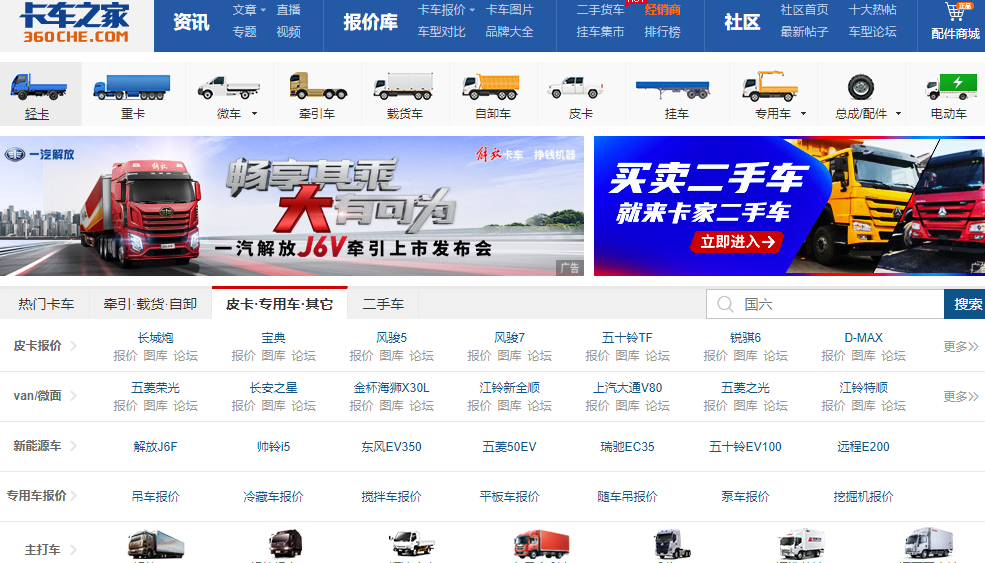The width and height of the screenshot is (985, 563).
Task: Click the magnifier icon in search box
Action: tap(725, 304)
